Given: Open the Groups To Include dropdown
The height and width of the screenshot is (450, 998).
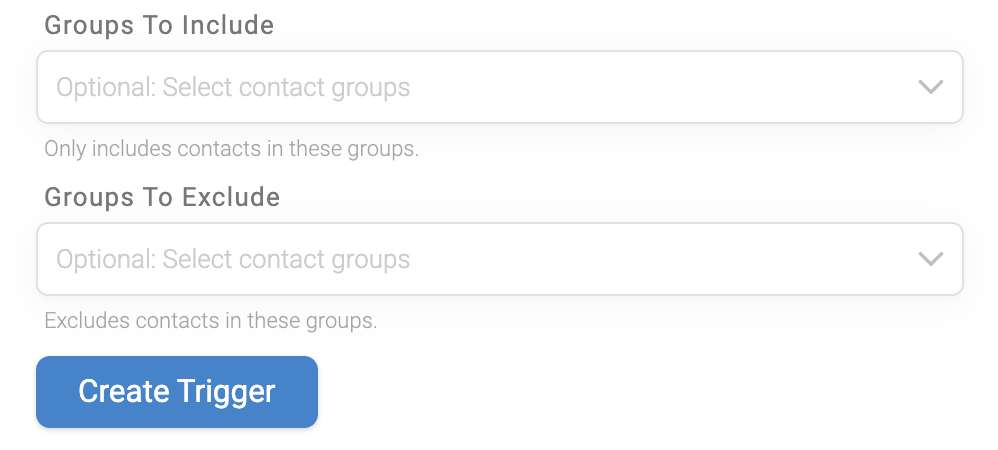Looking at the screenshot, I should point(500,87).
